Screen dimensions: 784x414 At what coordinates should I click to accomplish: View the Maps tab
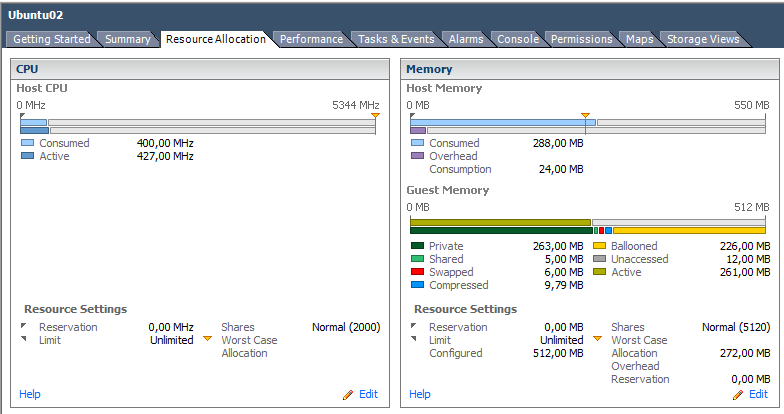coord(640,39)
